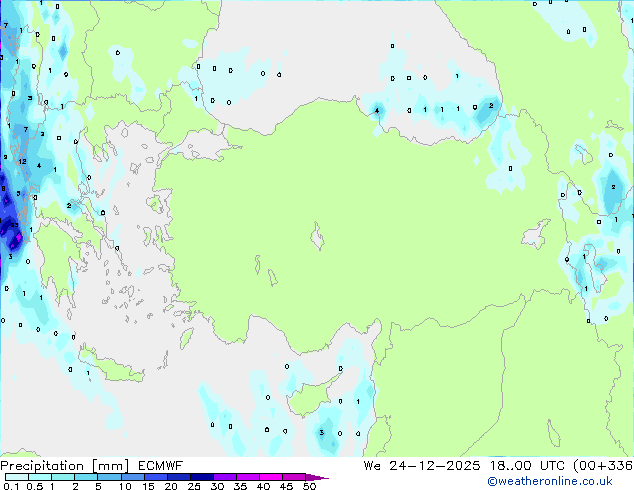Viewport: 634px width, 490px height.
Task: Click the 5–10 mm legend color box
Action: click(109, 477)
